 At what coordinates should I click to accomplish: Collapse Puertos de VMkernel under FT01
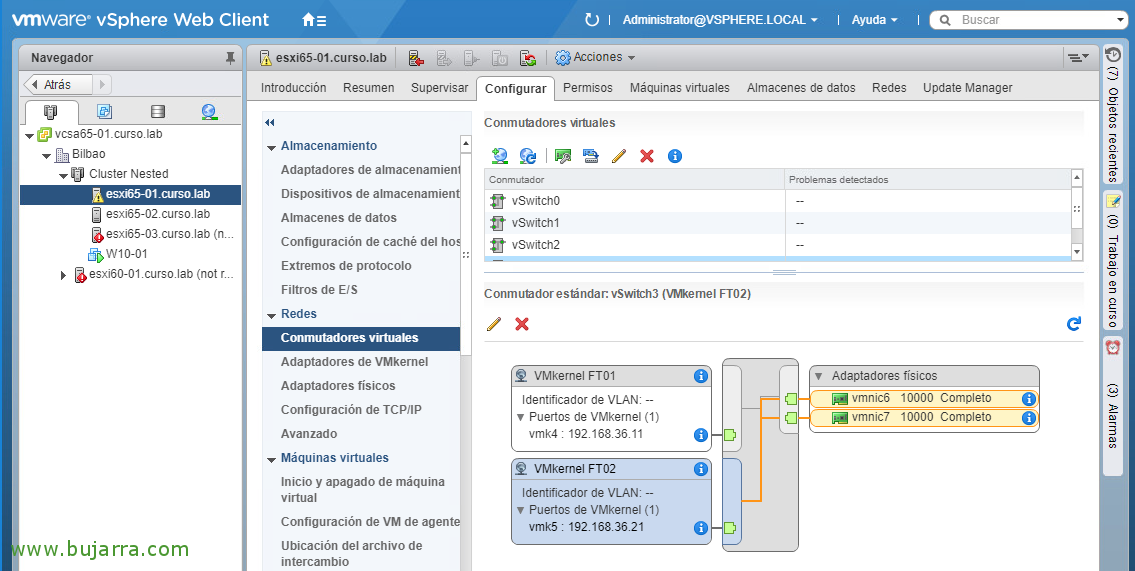(521, 418)
